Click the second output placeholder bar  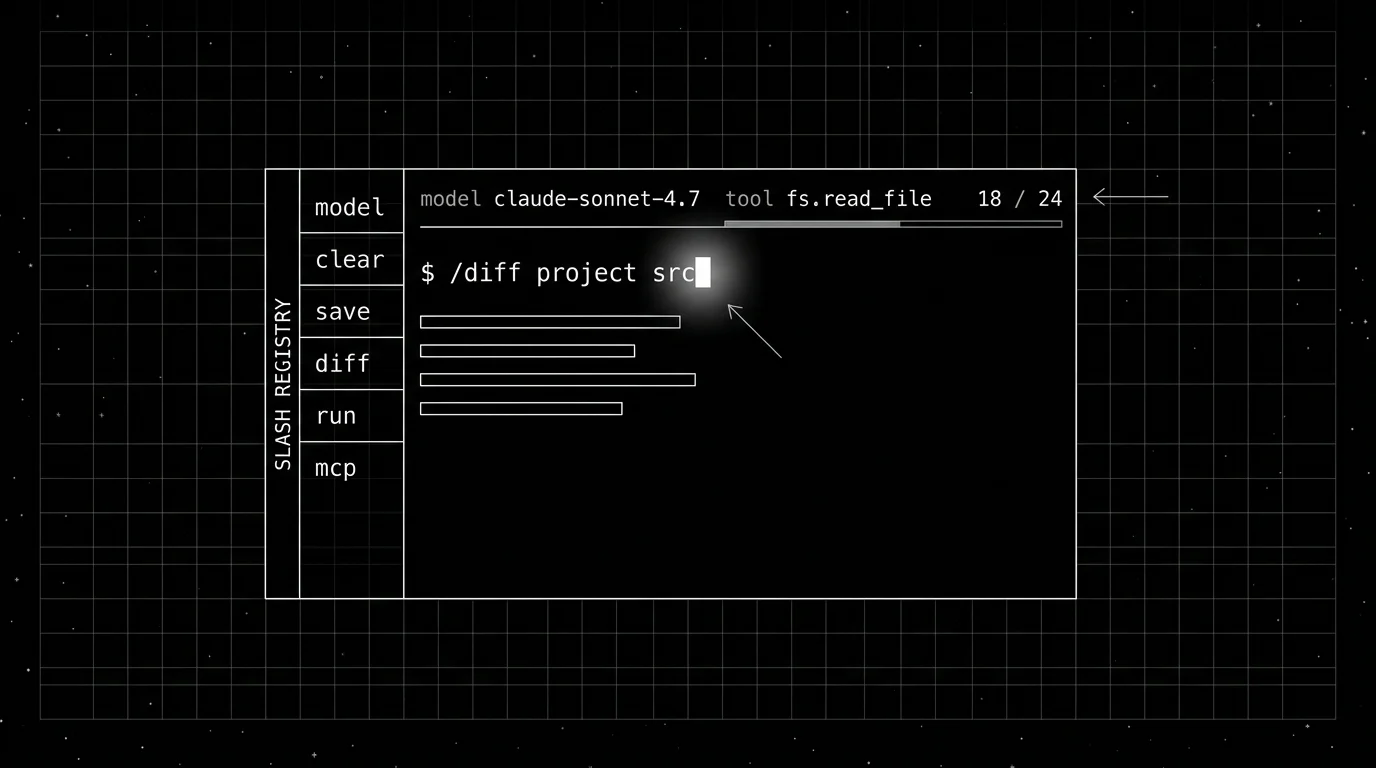point(527,351)
